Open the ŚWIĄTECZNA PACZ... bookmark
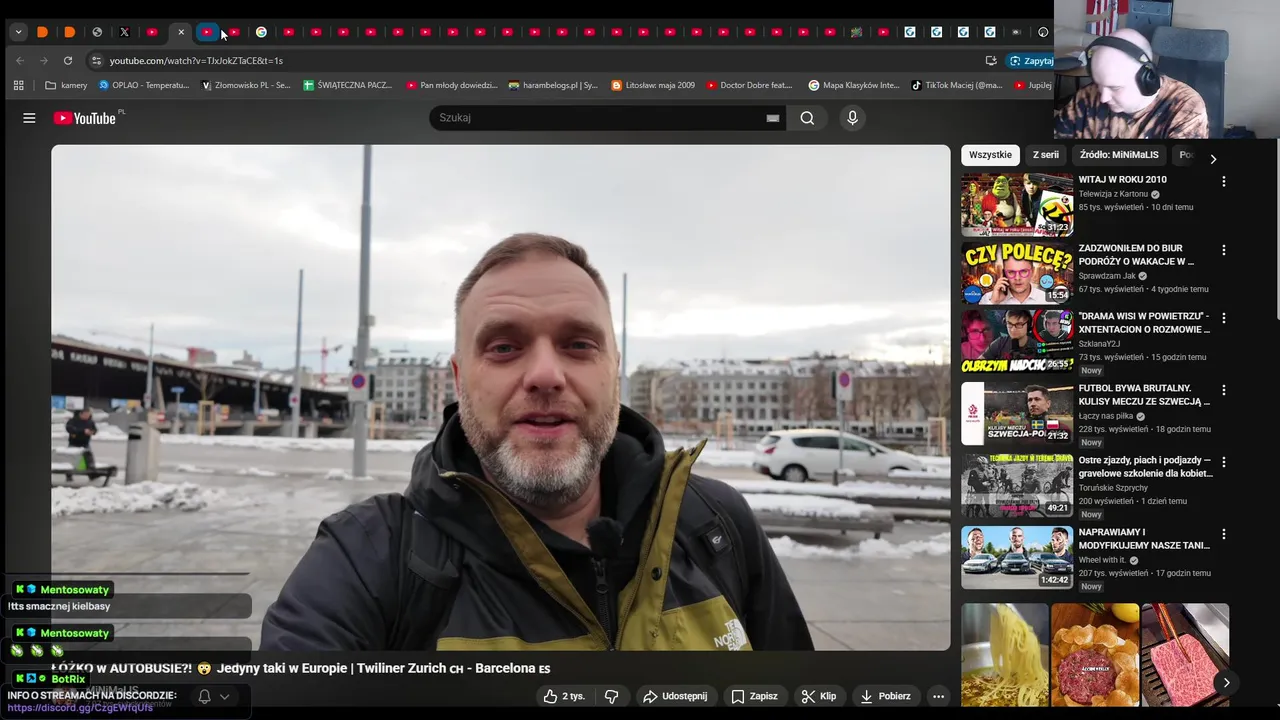Screen dimensions: 1280x720 tap(348, 85)
